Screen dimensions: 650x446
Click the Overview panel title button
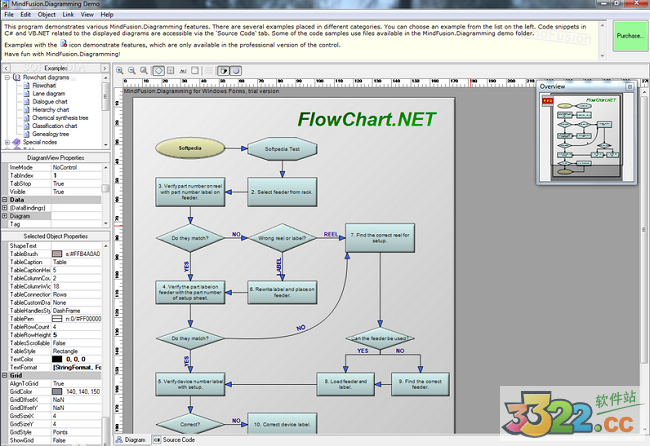pos(630,87)
